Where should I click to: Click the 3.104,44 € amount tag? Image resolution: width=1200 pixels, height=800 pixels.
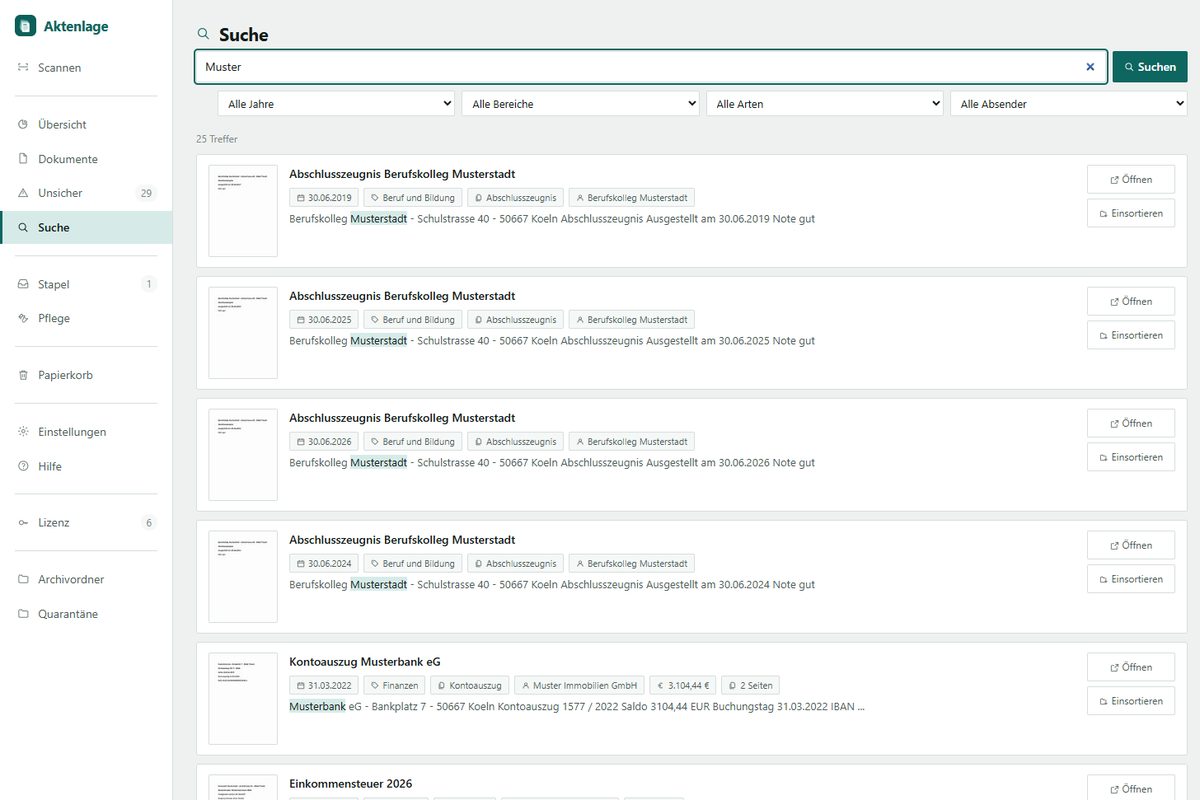pyautogui.click(x=683, y=686)
